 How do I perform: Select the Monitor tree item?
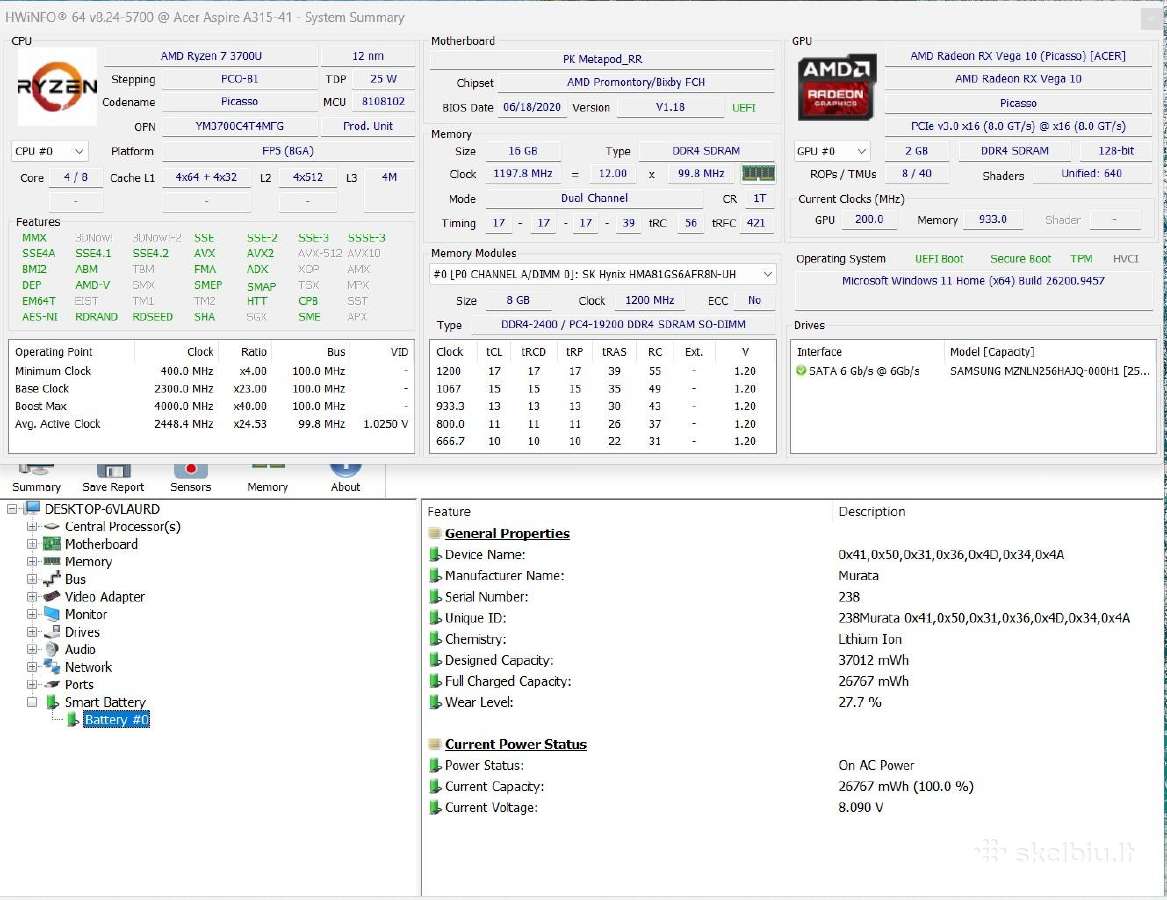click(x=86, y=614)
